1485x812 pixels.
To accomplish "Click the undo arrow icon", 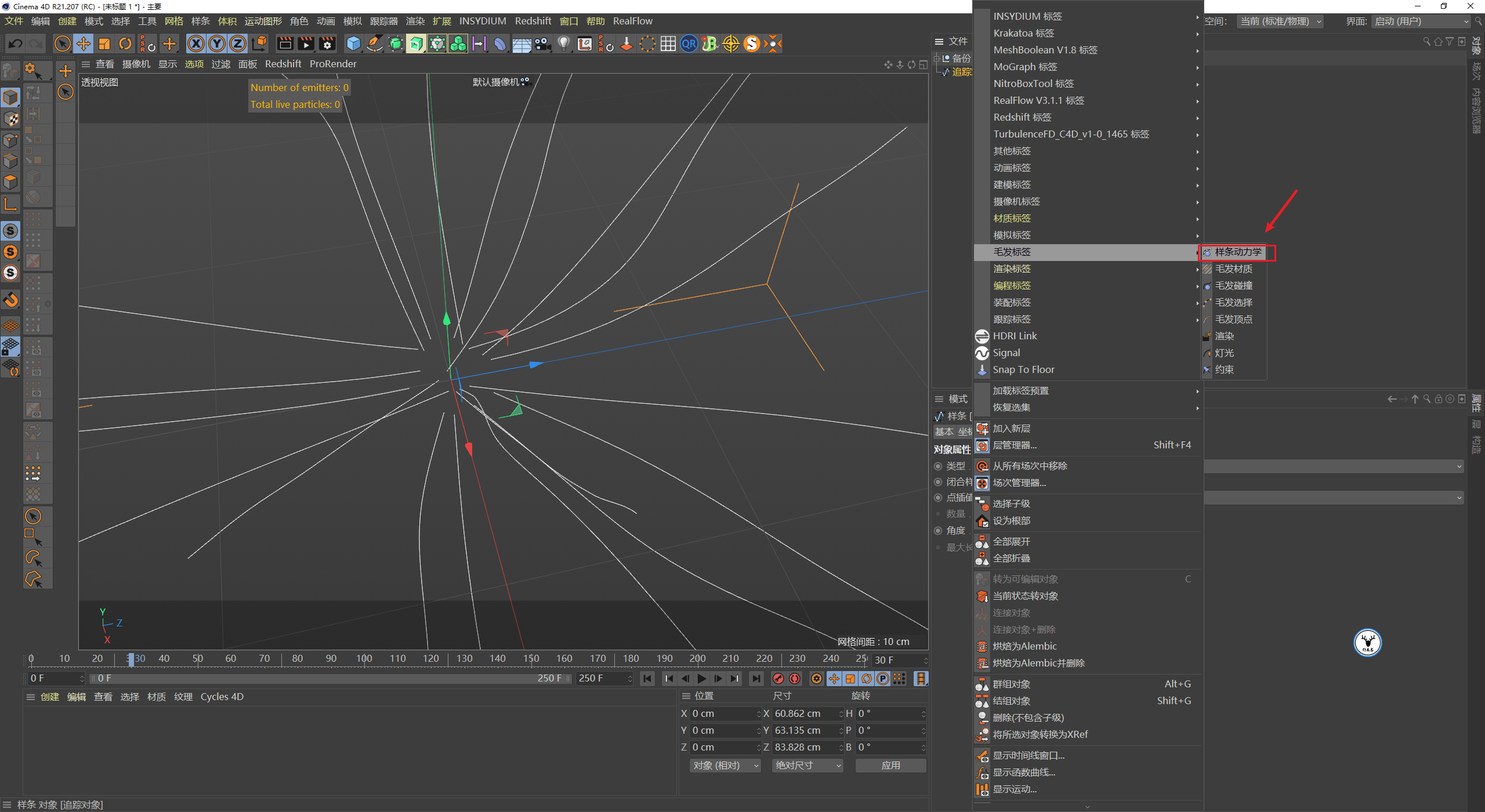I will click(x=16, y=43).
